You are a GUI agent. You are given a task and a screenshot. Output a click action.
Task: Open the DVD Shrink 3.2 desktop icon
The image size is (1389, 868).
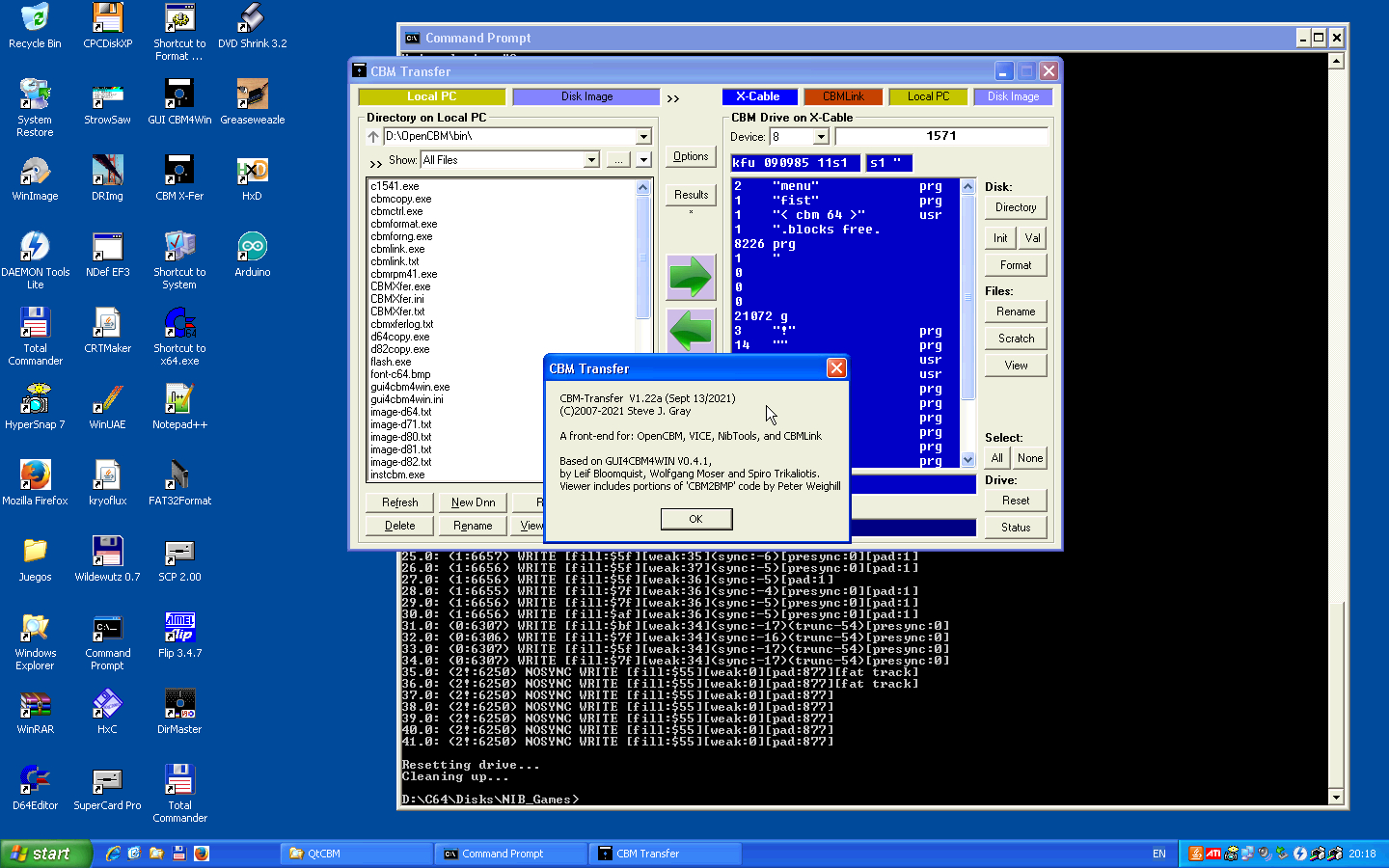pos(252,26)
